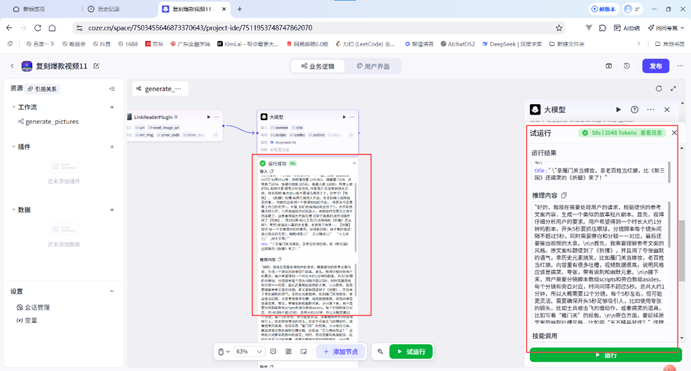
Task: Copy 推理内容 in the 试运行 panel
Action: 564,195
